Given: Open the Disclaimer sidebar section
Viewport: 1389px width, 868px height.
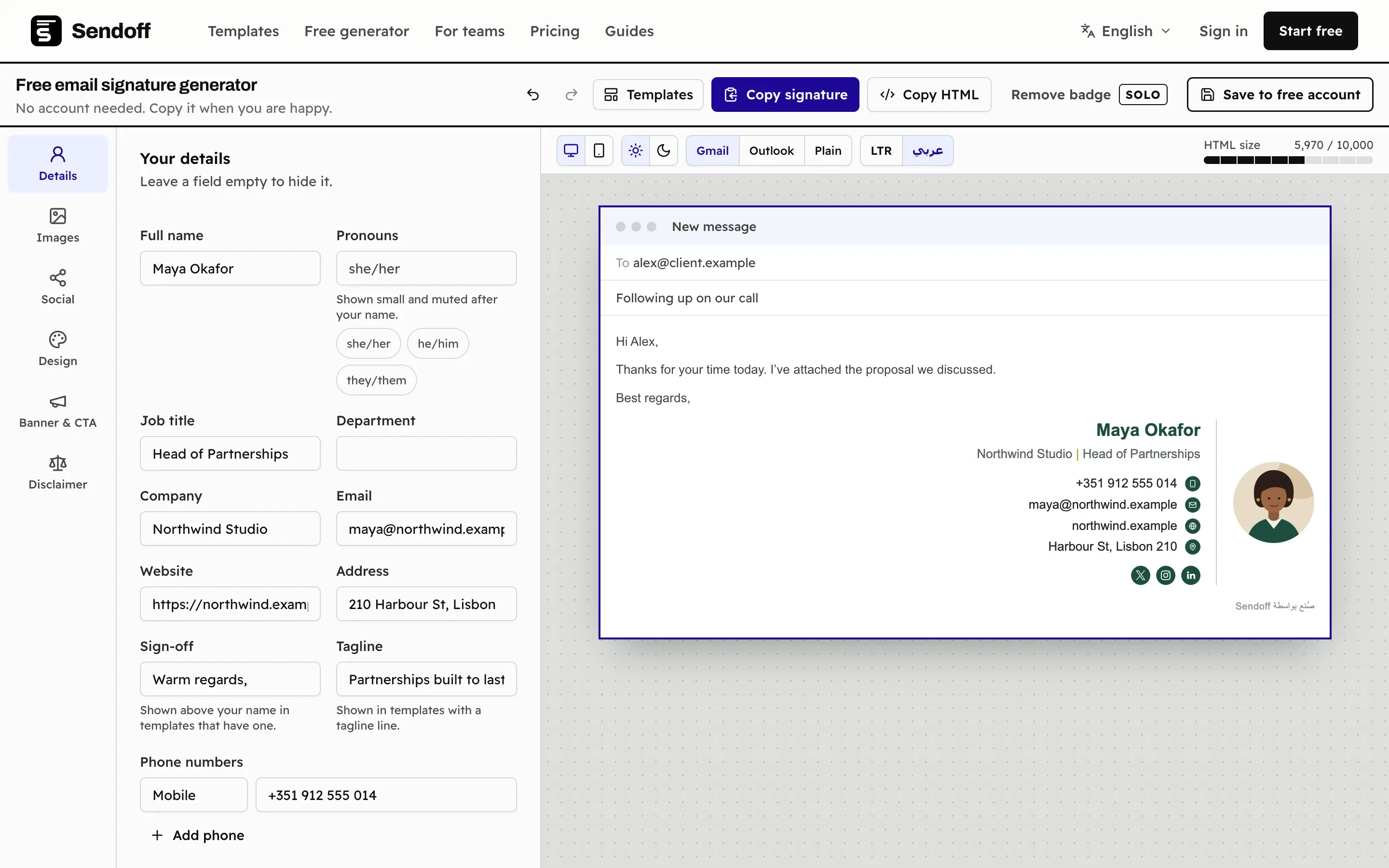Looking at the screenshot, I should point(58,472).
